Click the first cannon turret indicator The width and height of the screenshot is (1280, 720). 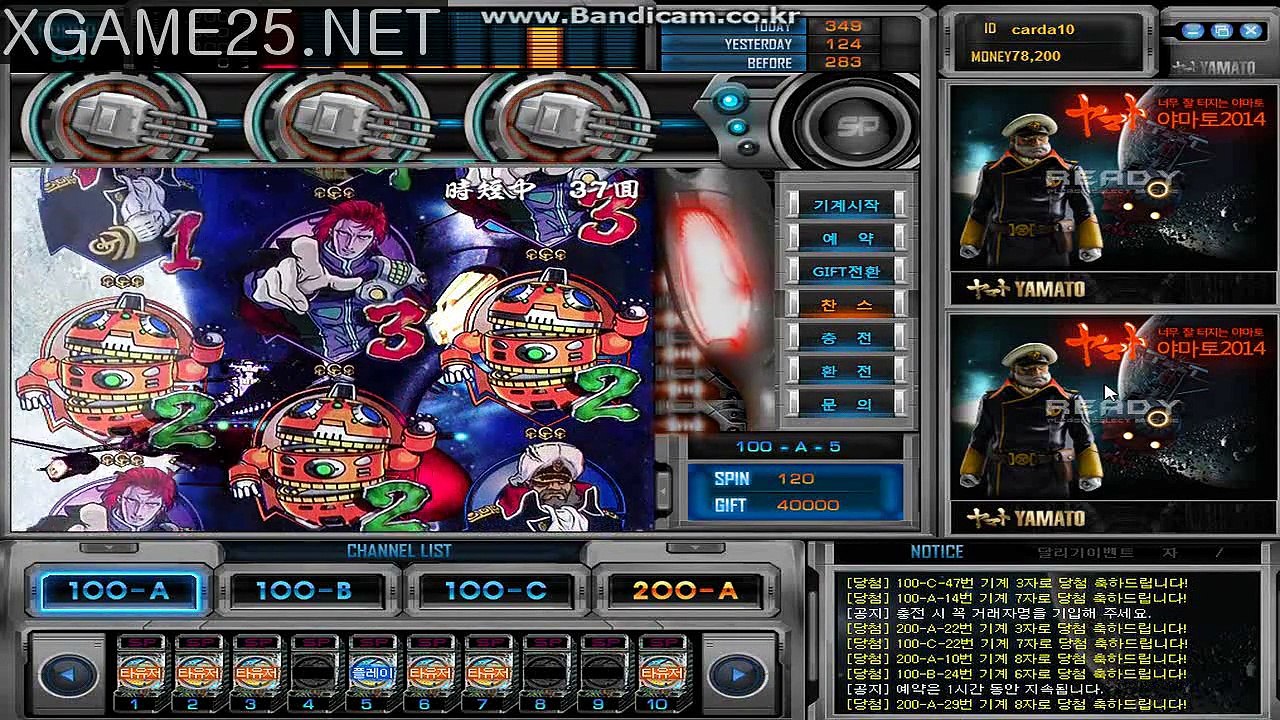(118, 122)
